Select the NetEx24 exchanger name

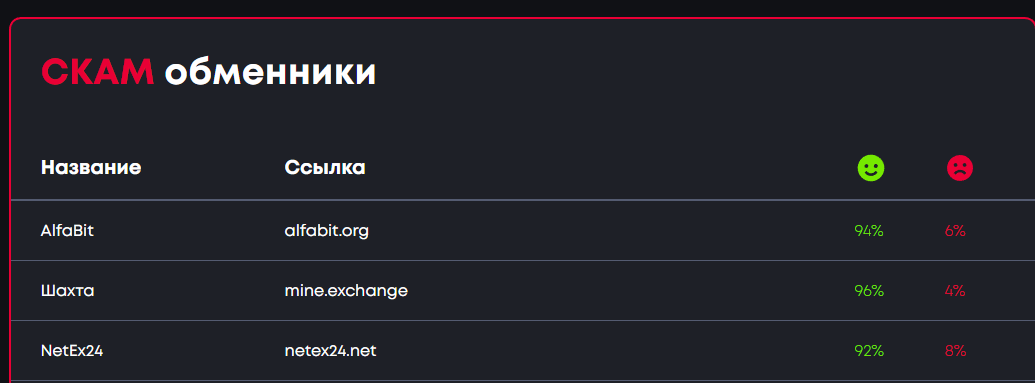pos(72,351)
